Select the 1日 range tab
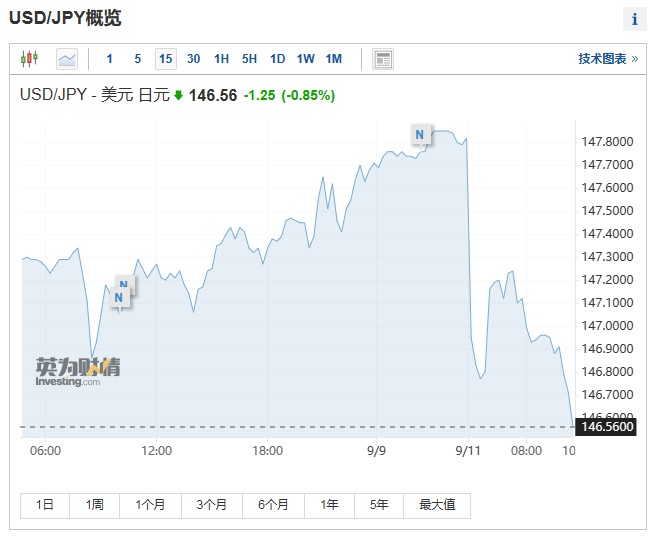This screenshot has height=536, width=655. 45,506
